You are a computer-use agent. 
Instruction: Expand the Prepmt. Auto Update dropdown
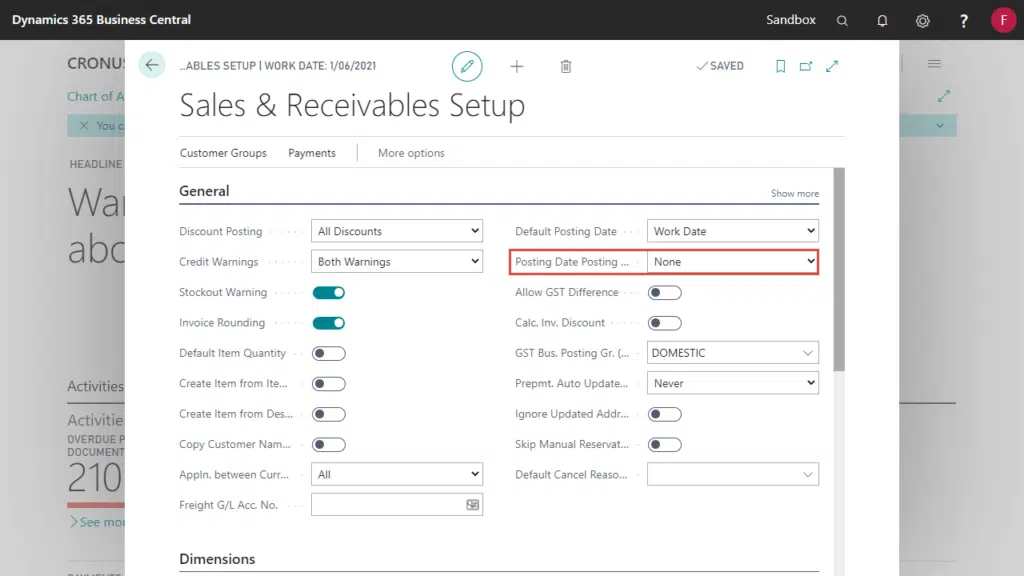[x=733, y=383]
